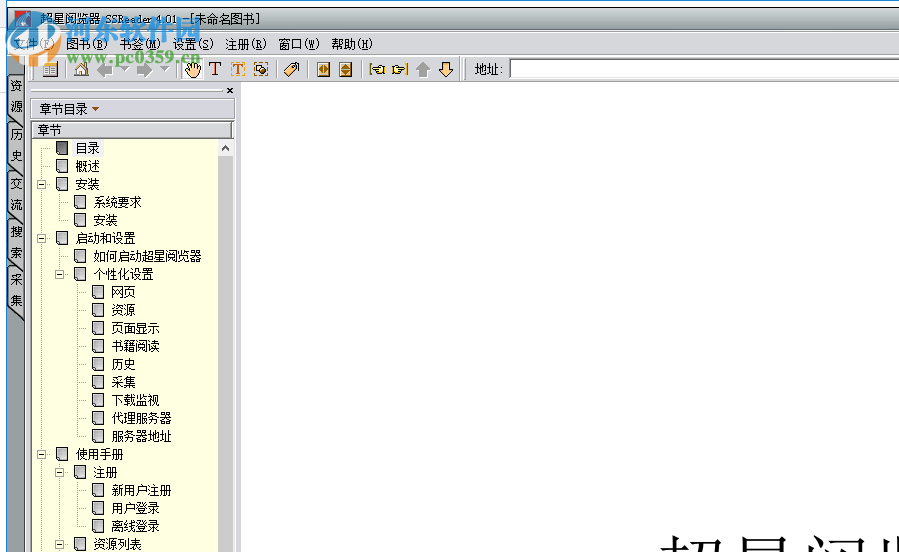Viewport: 899px width, 552px height.
Task: Collapse the 使用手册 tree node
Action: pyautogui.click(x=41, y=455)
